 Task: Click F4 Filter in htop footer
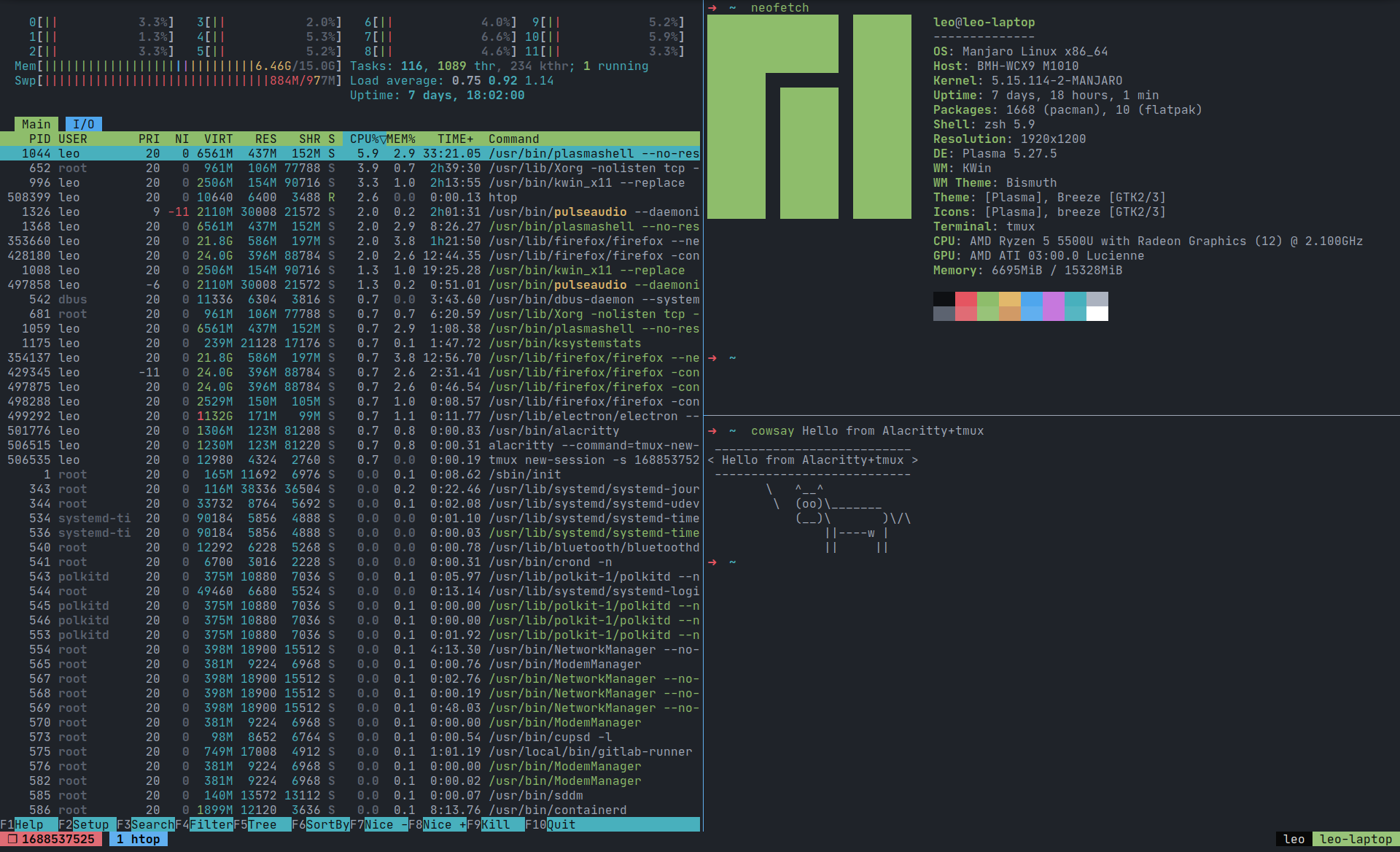[x=204, y=824]
